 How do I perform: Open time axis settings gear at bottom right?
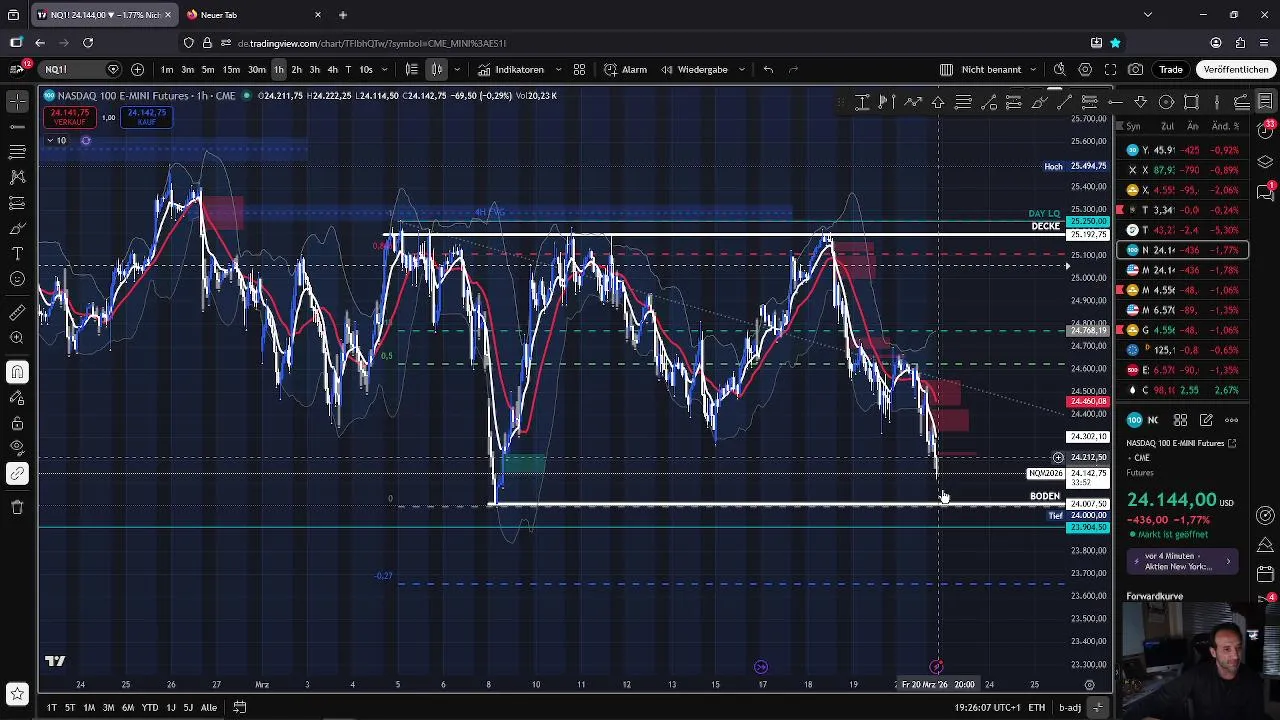pyautogui.click(x=1090, y=685)
